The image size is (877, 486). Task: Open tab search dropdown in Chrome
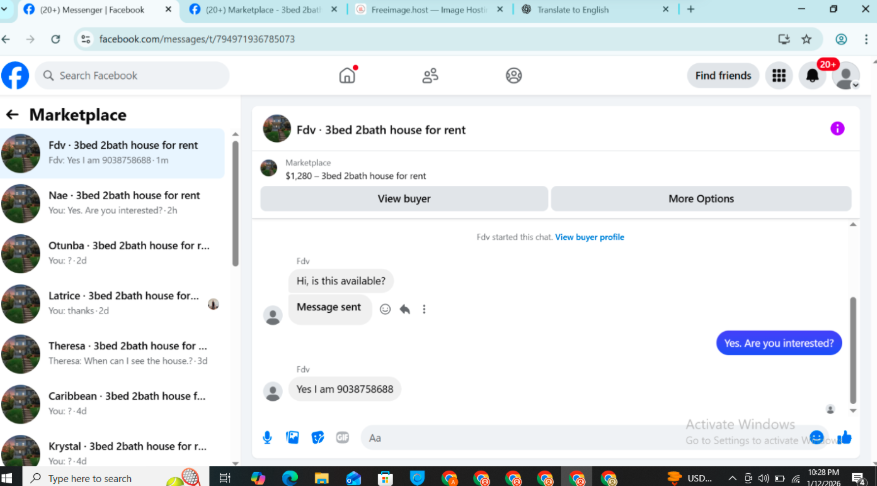(4, 10)
